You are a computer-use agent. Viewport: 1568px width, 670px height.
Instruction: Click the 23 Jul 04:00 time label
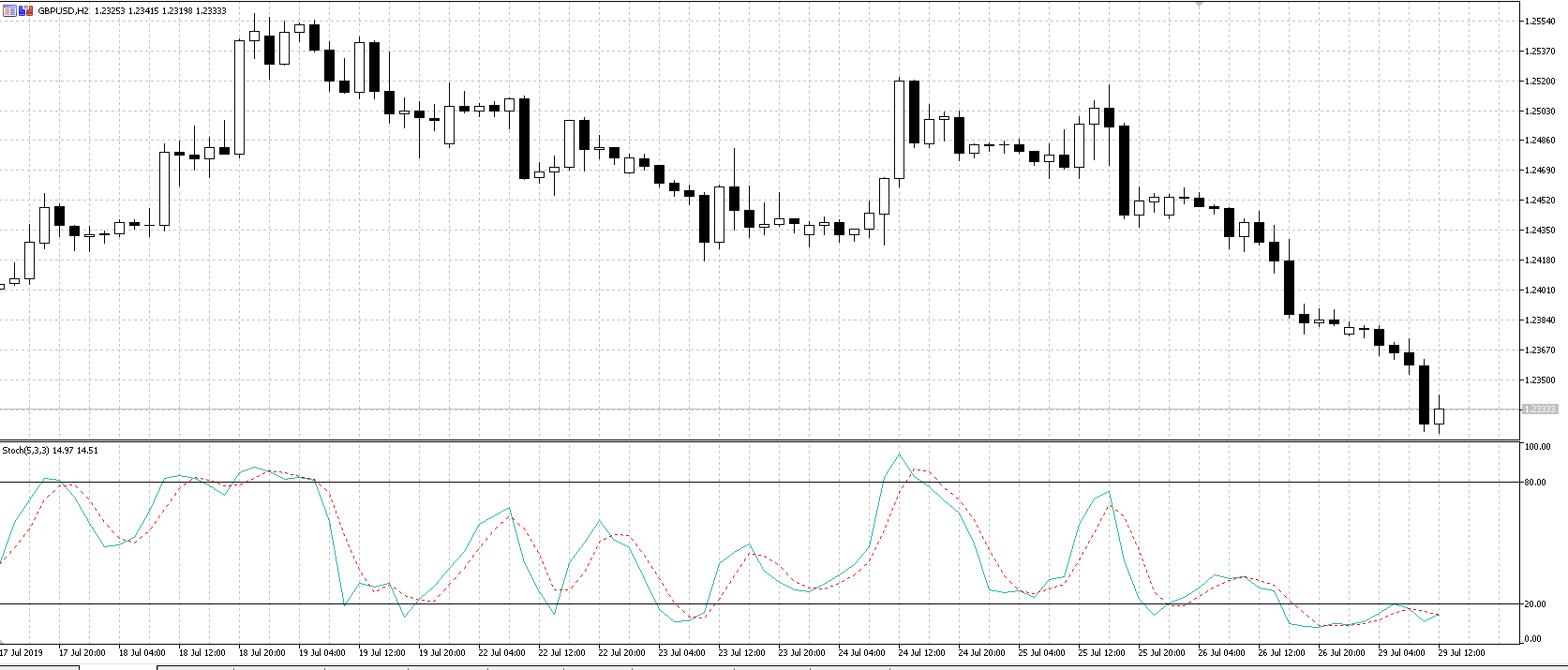[682, 653]
